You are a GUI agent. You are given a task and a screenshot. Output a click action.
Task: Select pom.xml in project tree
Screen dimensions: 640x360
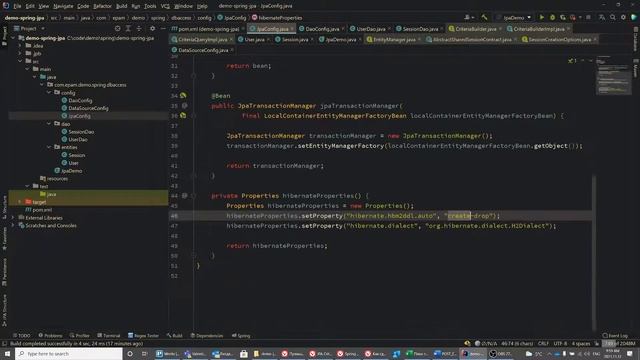coord(39,210)
